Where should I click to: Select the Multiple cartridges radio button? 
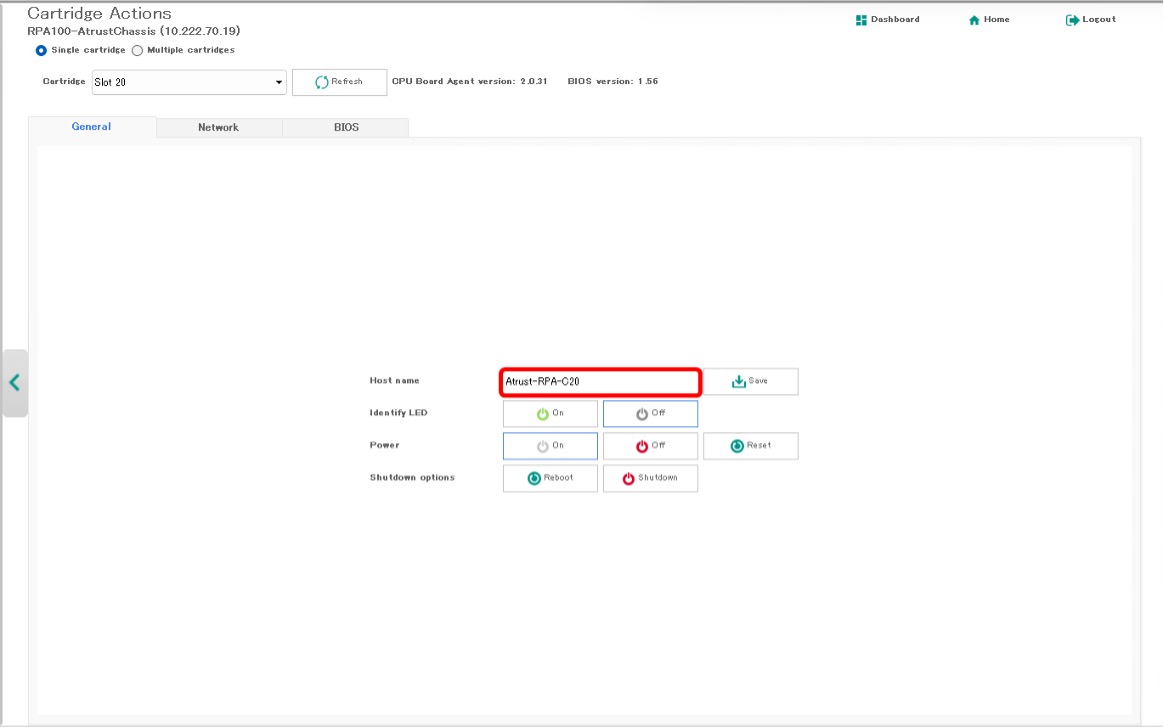click(138, 50)
